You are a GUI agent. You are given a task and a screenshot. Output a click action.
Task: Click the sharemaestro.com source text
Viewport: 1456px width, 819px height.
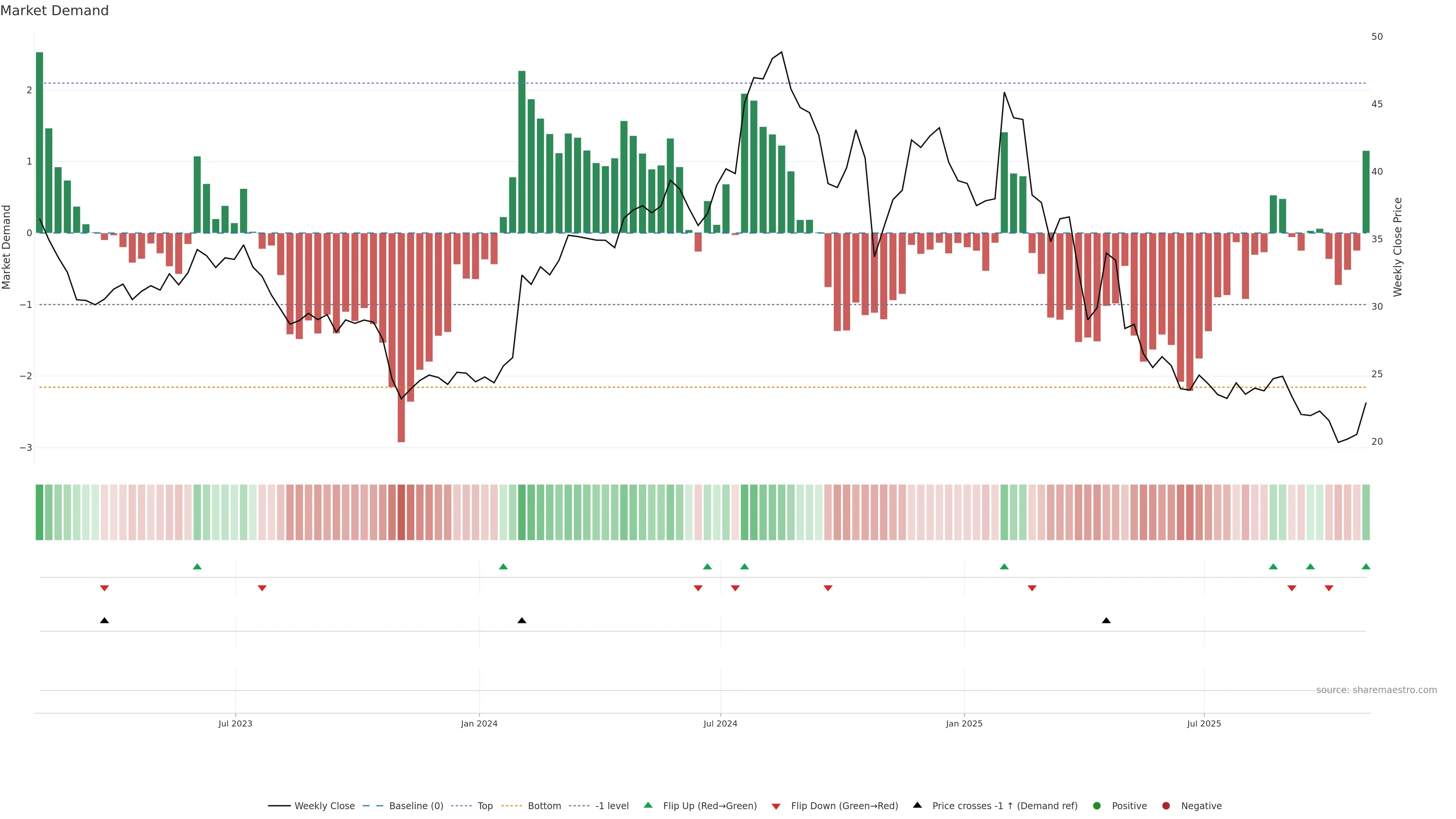point(1376,690)
